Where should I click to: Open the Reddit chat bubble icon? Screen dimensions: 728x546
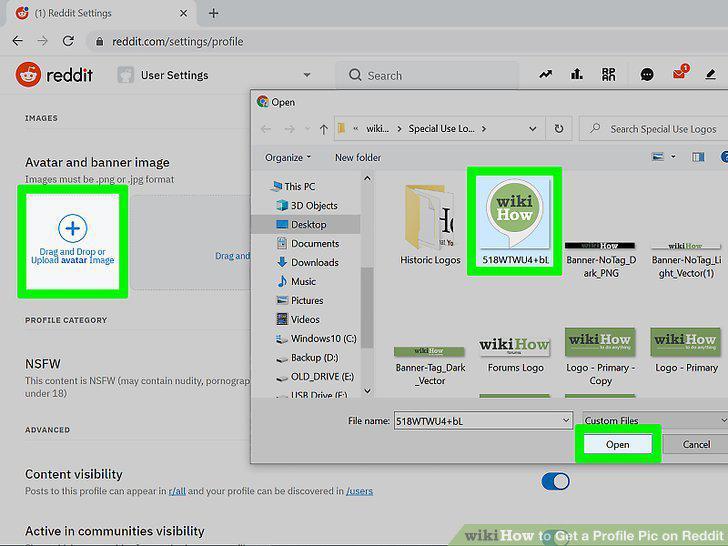(647, 74)
